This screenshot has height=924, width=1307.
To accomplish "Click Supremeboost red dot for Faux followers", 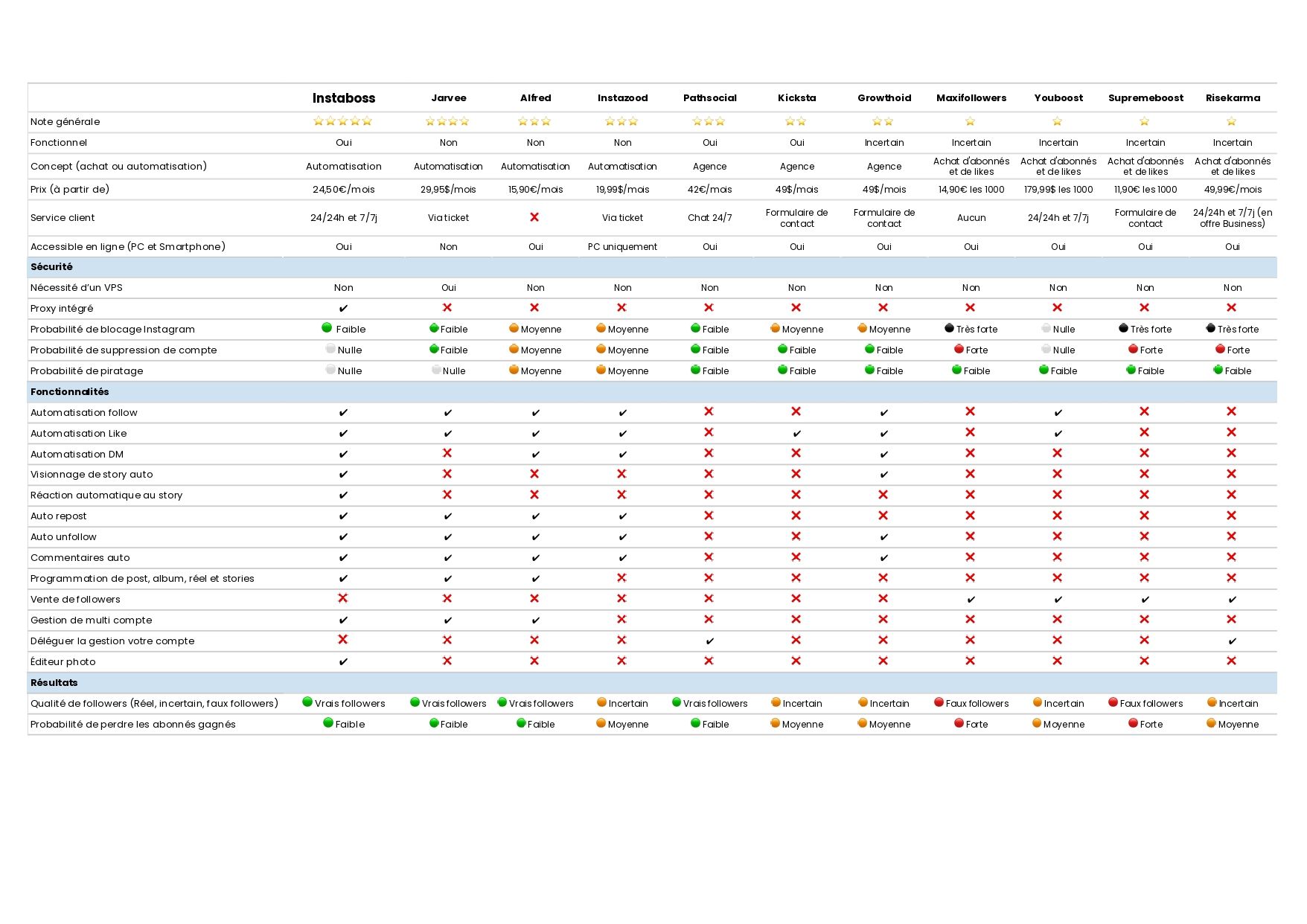I will (x=1113, y=702).
